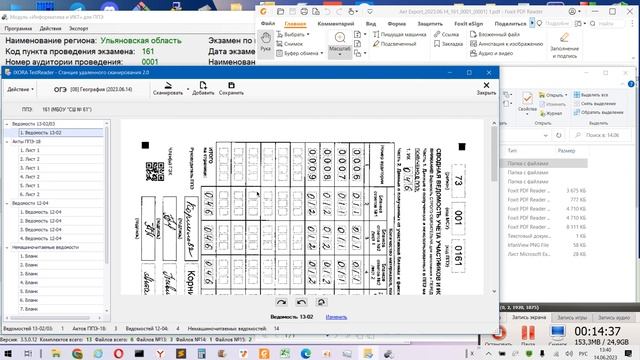640x360 pixels.
Task: Click Вложенный файл in Foxit ribbon
Action: coord(495,34)
